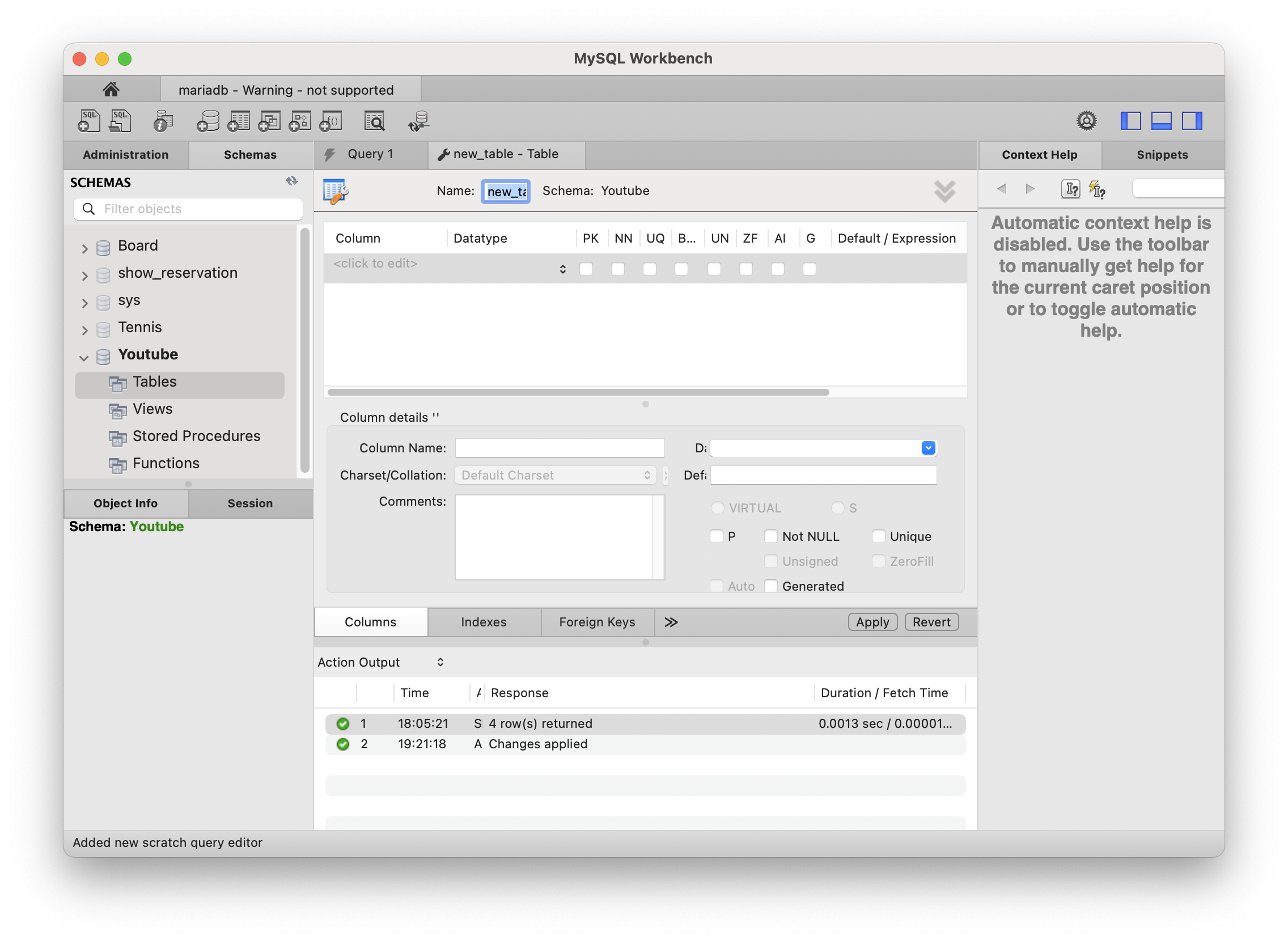Tick the G checkbox in column row
The height and width of the screenshot is (941, 1288).
click(810, 269)
